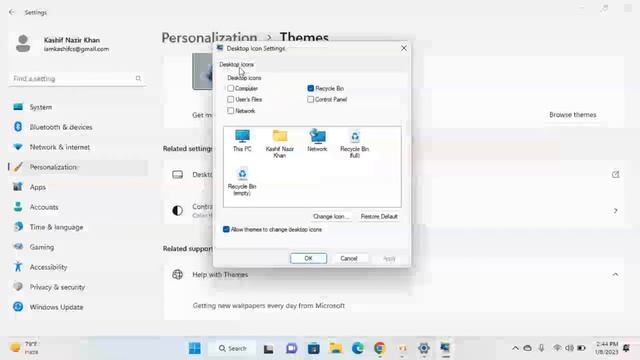The width and height of the screenshot is (640, 360).
Task: Open Desktop icon settings external link icon
Action: click(x=616, y=175)
